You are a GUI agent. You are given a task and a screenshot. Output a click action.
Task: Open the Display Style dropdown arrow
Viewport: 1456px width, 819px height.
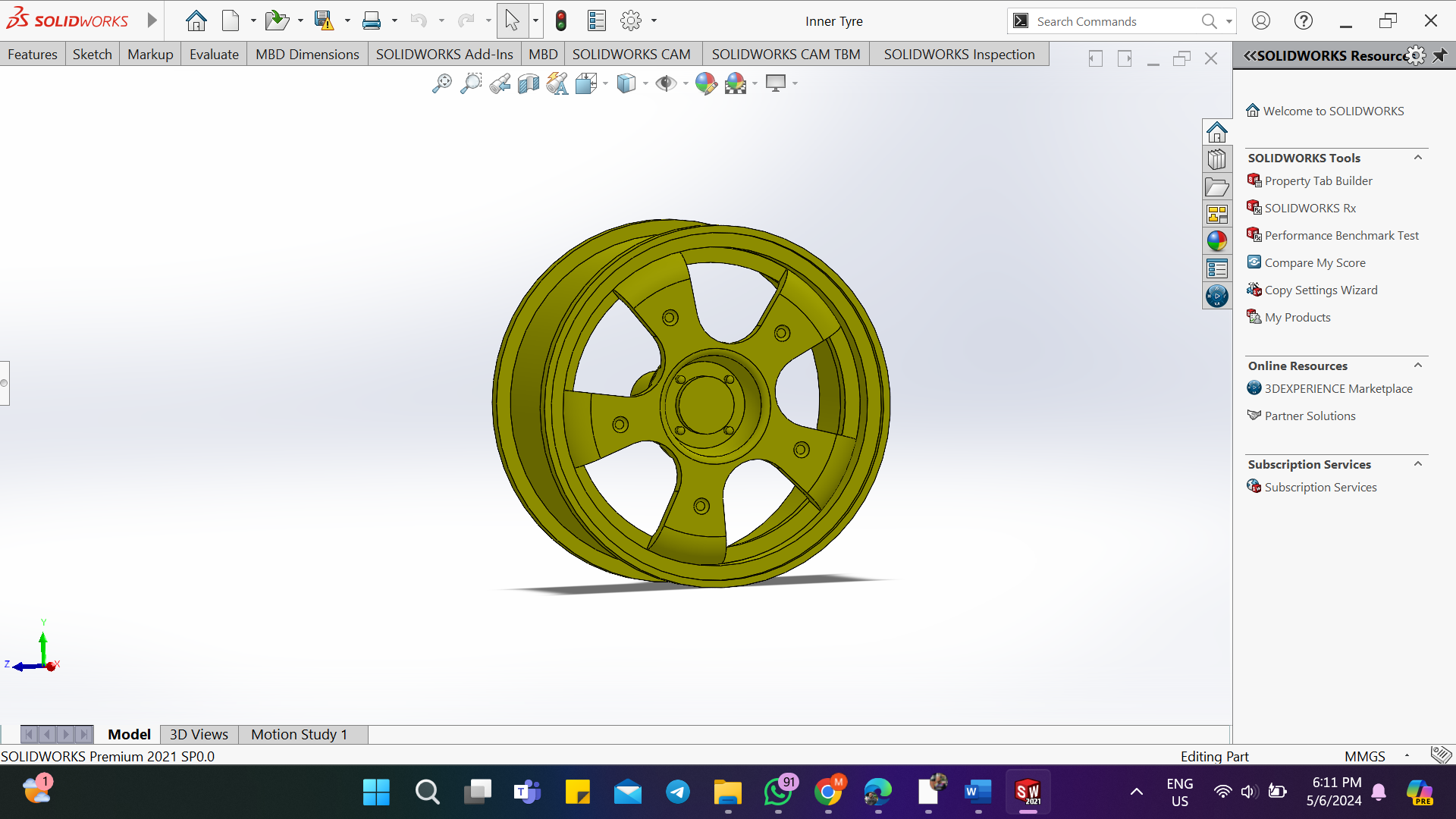[x=645, y=83]
